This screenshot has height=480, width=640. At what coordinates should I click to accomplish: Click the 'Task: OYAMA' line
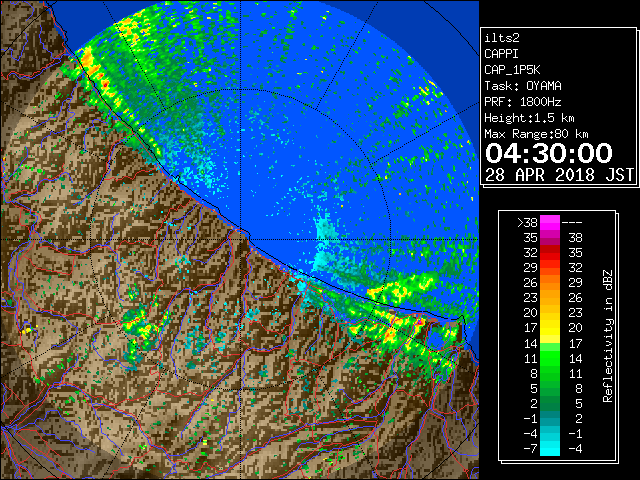click(523, 86)
